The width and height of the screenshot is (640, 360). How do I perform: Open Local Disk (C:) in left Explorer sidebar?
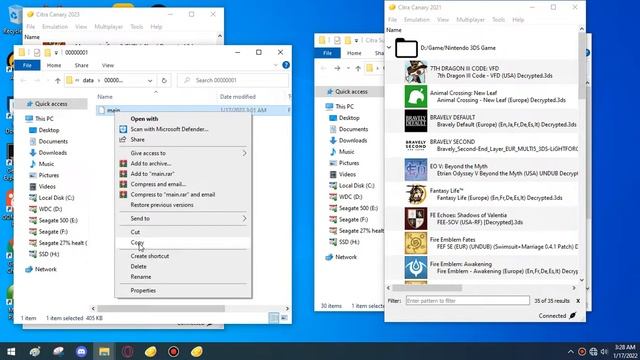(56, 198)
